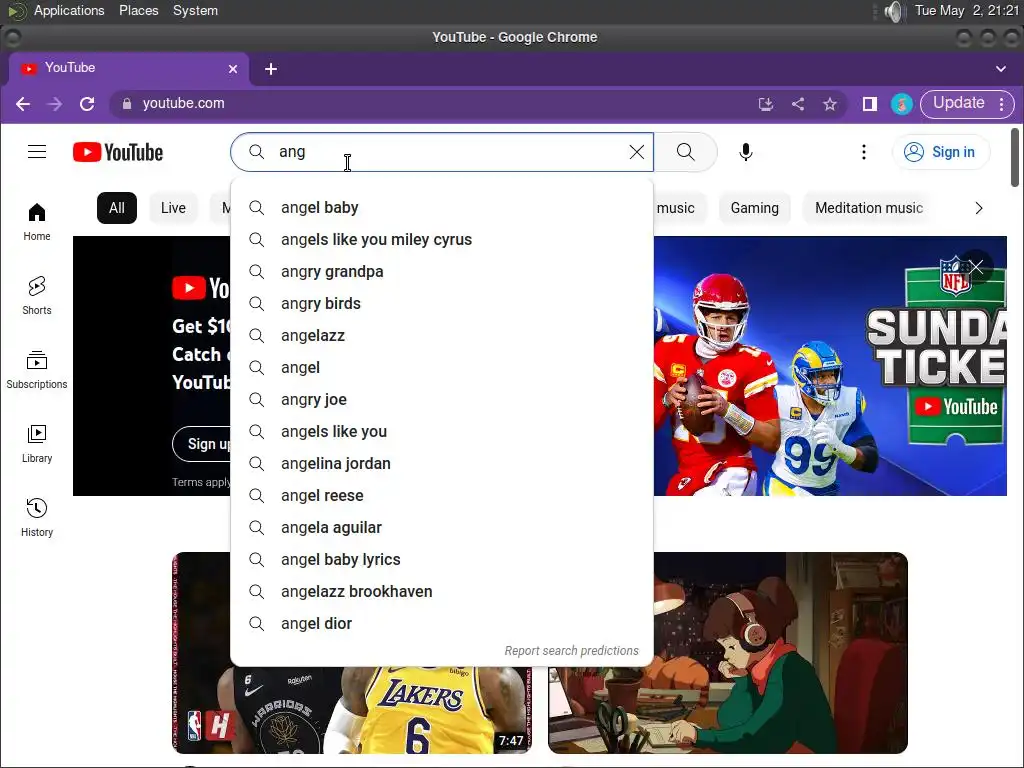Choose suggestion 'angelazz'
The height and width of the screenshot is (768, 1024).
[442, 336]
